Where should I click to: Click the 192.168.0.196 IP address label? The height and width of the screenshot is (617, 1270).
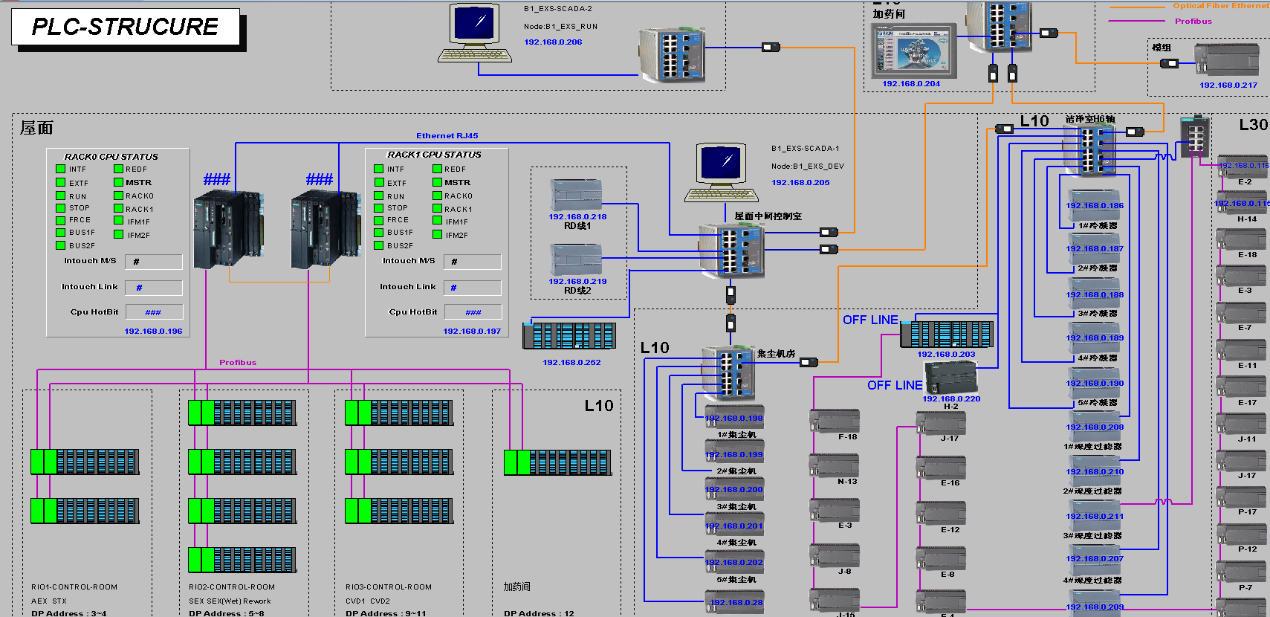pos(153,330)
